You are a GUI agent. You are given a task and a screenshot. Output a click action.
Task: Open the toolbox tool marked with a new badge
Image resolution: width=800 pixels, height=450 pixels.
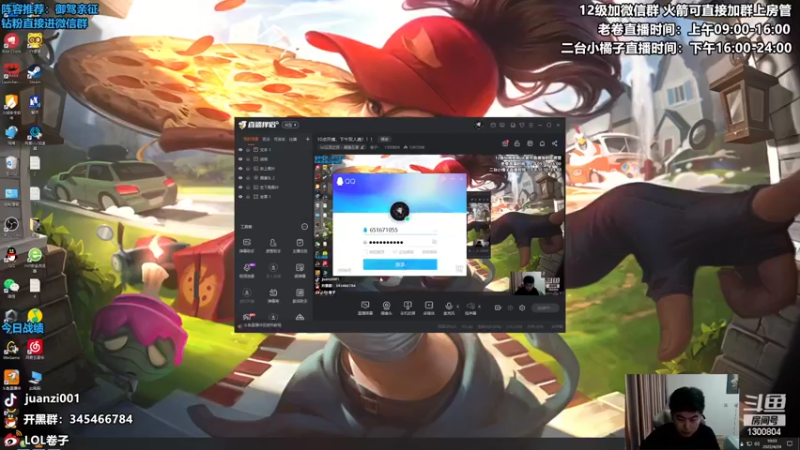coord(247,270)
